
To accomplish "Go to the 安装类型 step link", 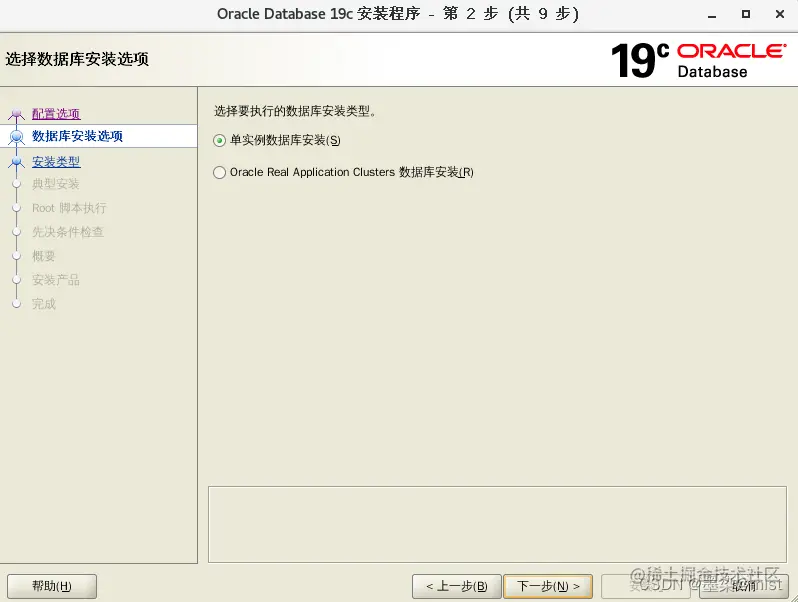I will coord(56,162).
